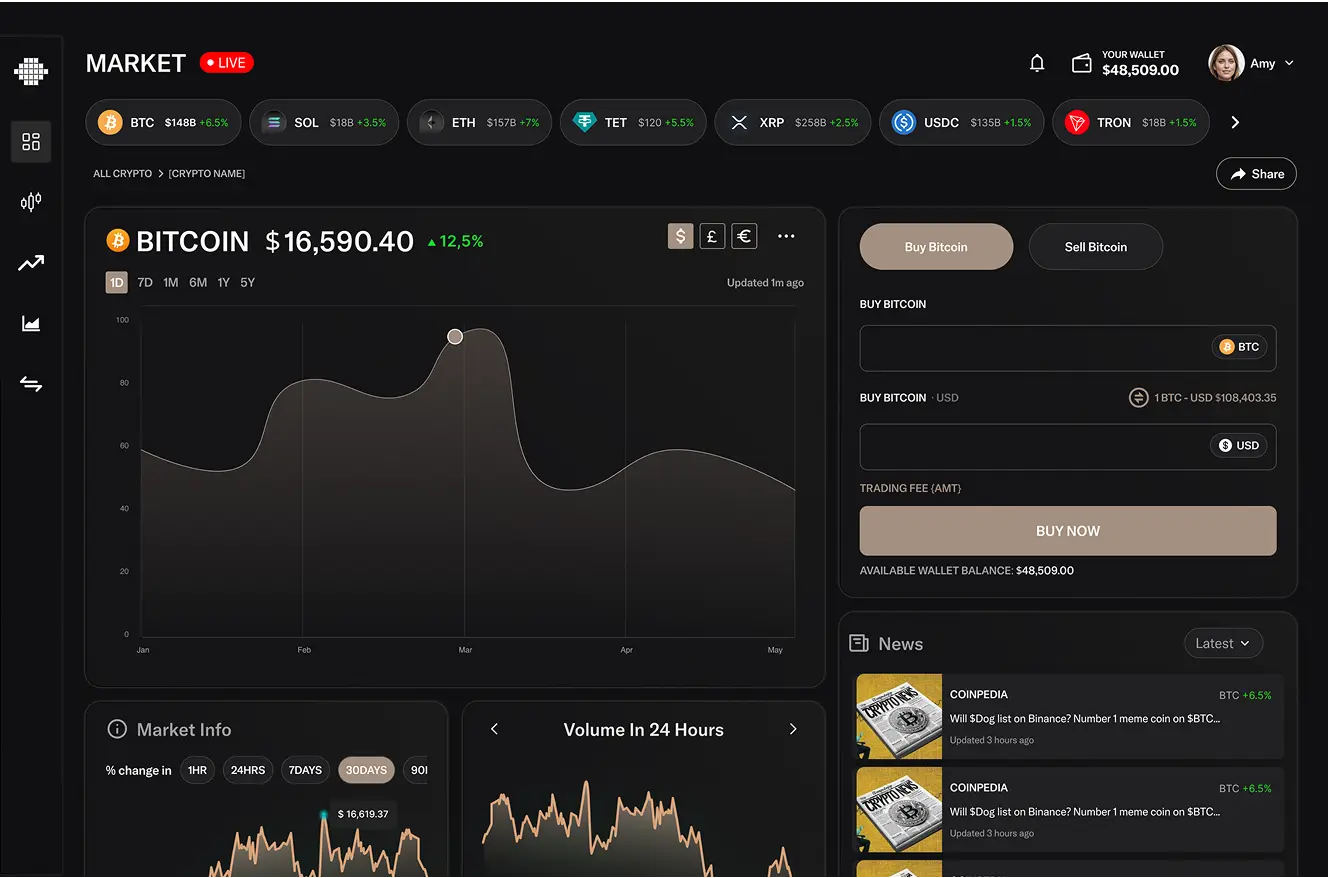Click the pixel logo at top of sidebar
Image resolution: width=1328 pixels, height=878 pixels.
coord(31,71)
